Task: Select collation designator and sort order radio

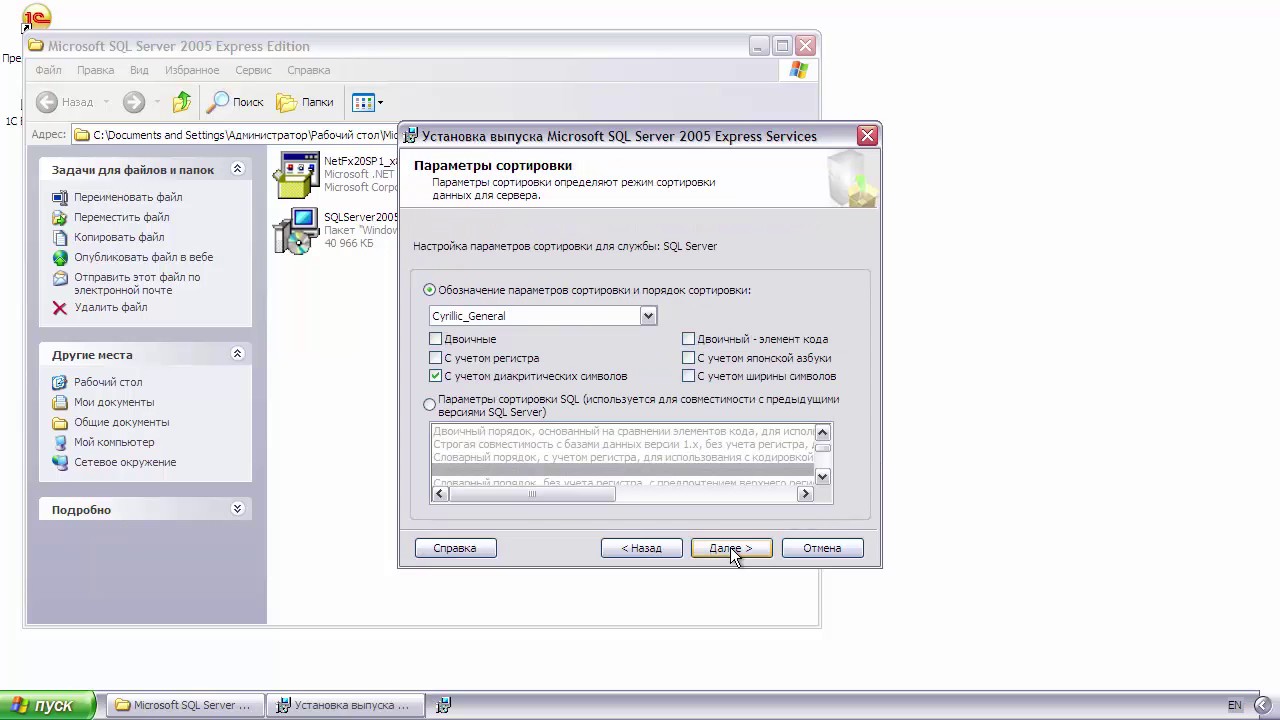Action: tap(430, 290)
